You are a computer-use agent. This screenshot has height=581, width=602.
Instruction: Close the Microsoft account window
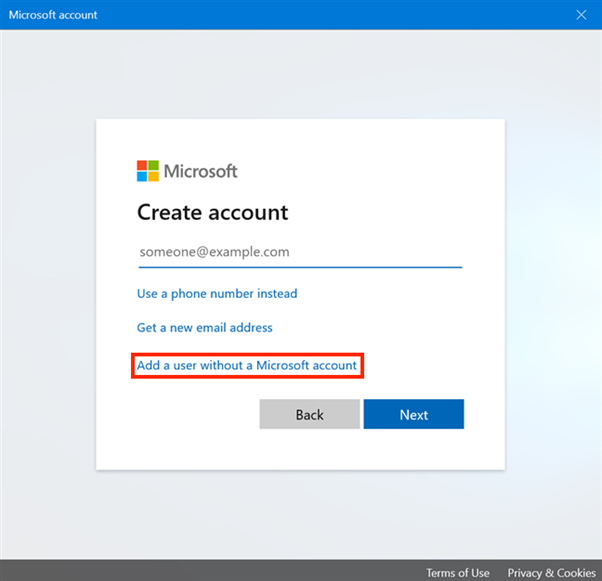coord(582,14)
